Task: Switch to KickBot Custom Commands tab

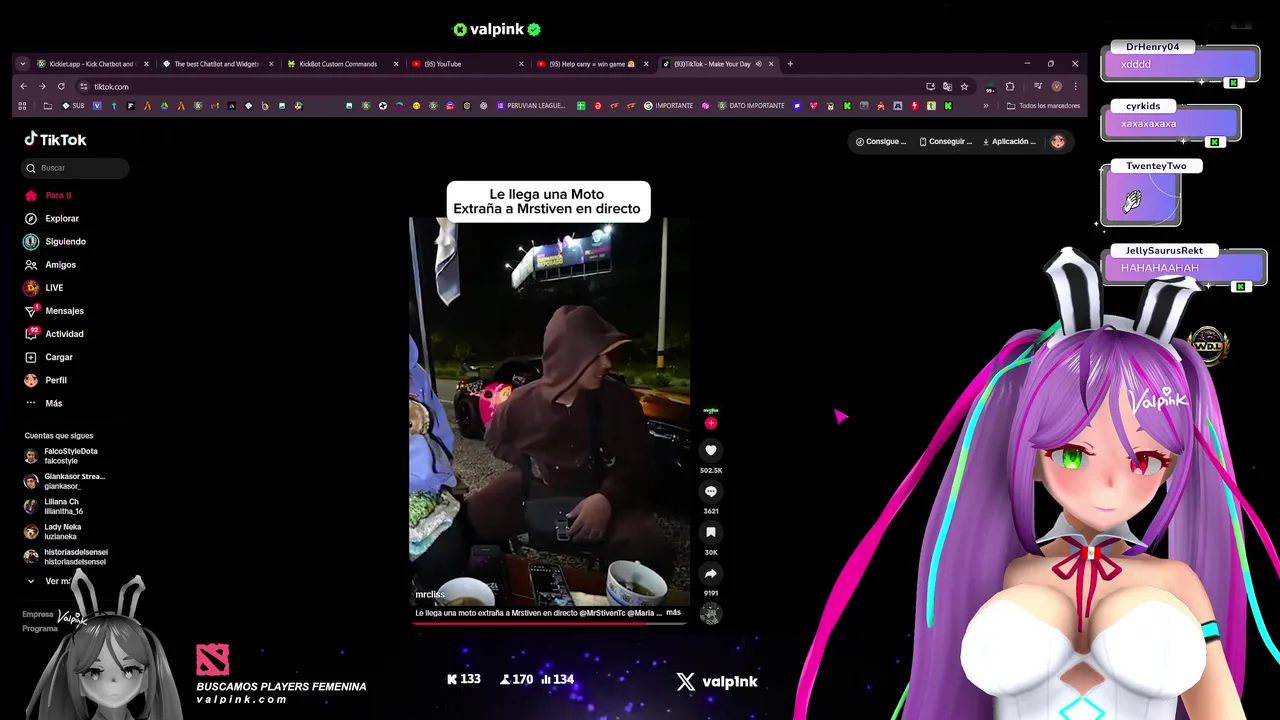Action: pos(340,64)
